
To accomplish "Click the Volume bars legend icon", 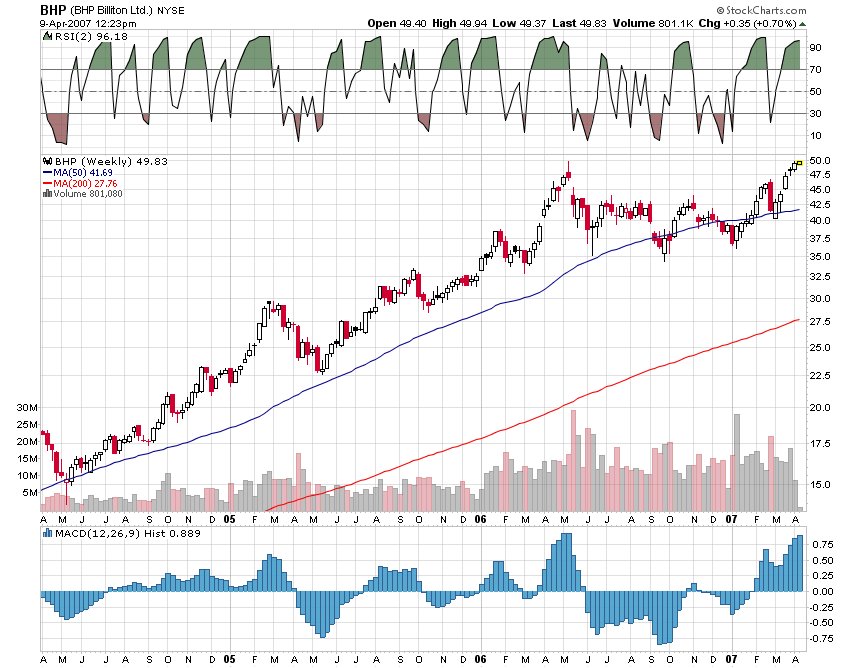I will tap(48, 194).
